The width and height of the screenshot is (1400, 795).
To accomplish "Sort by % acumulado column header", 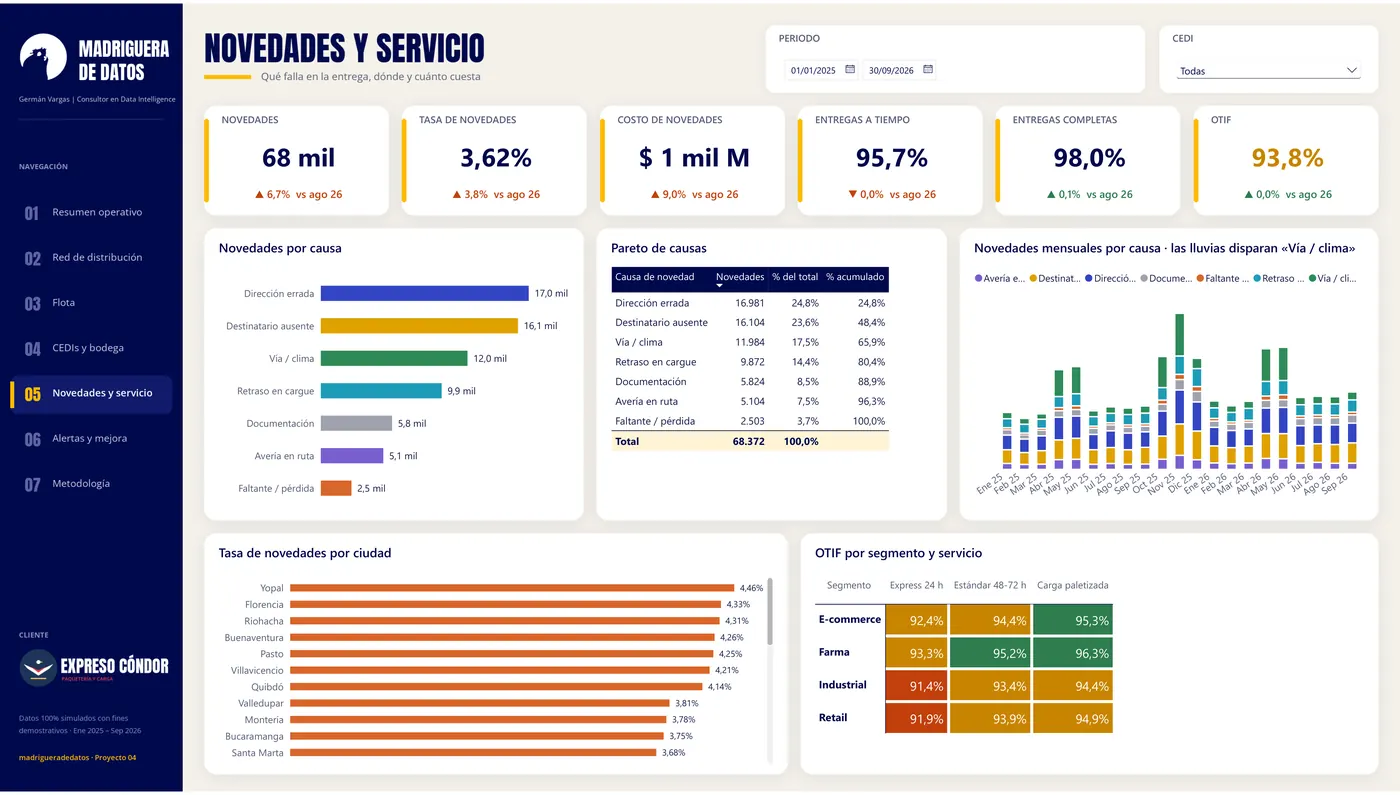I will point(856,277).
